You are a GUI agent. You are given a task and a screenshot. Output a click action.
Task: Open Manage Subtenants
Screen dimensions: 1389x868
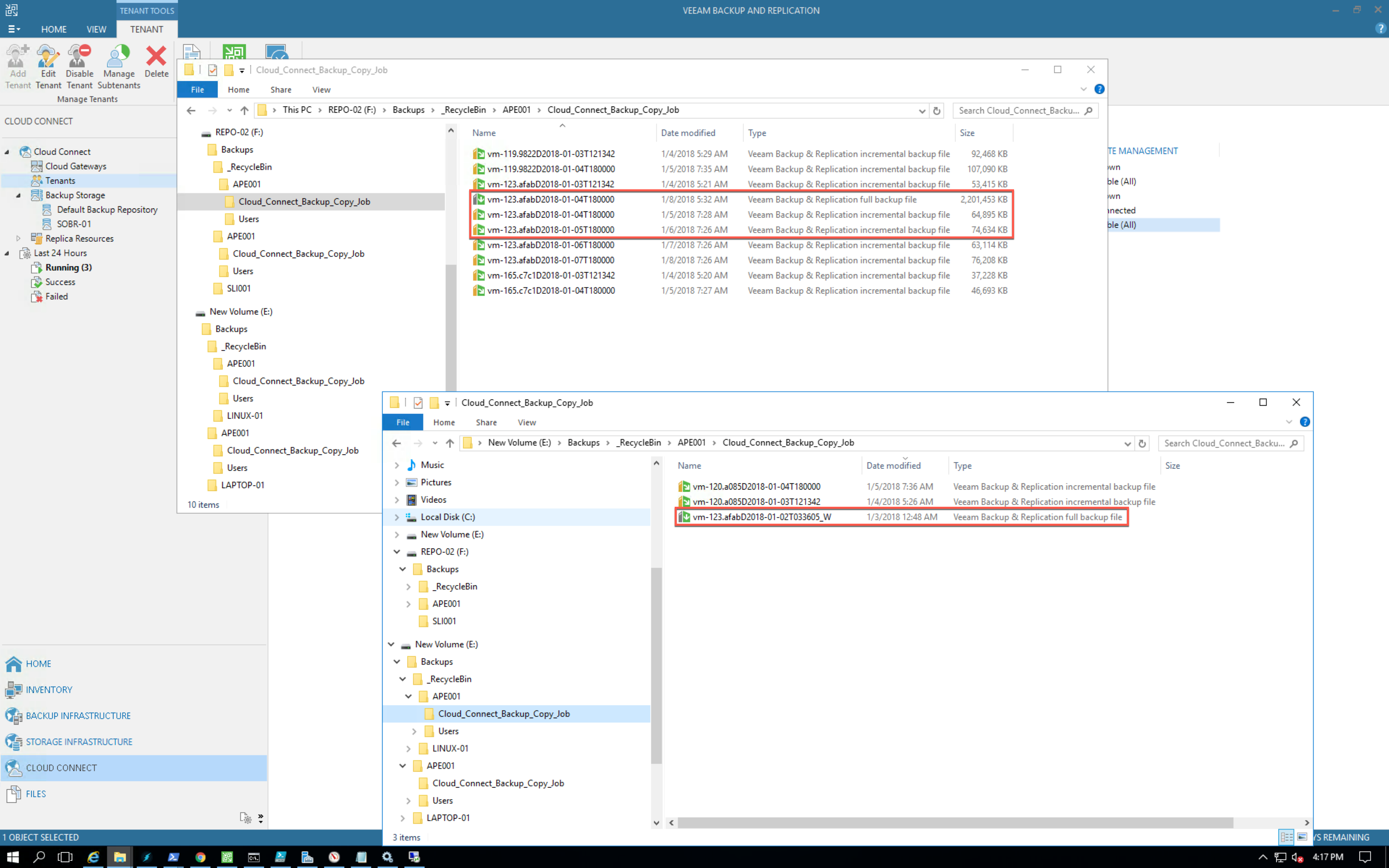point(119,67)
